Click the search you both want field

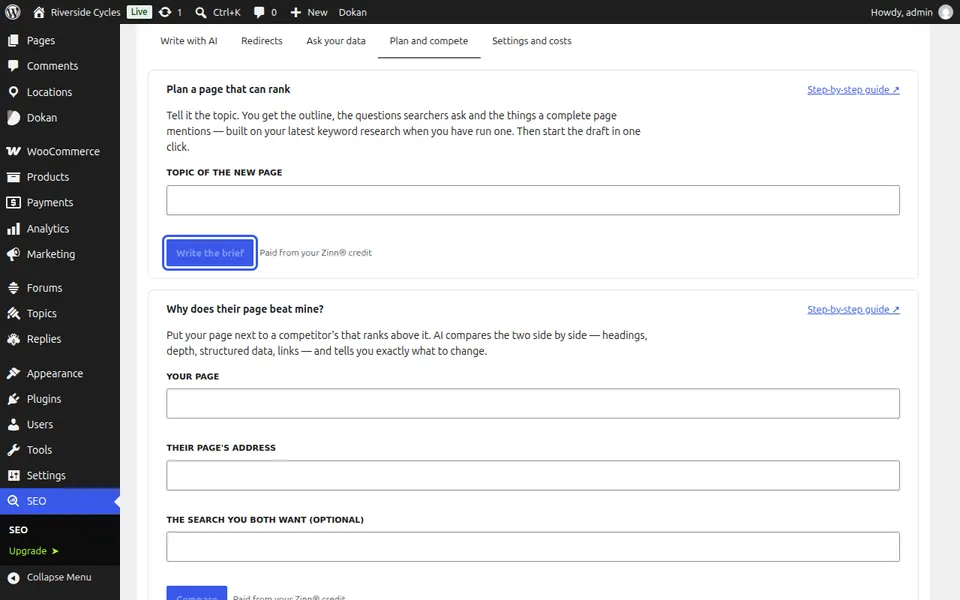click(x=533, y=547)
